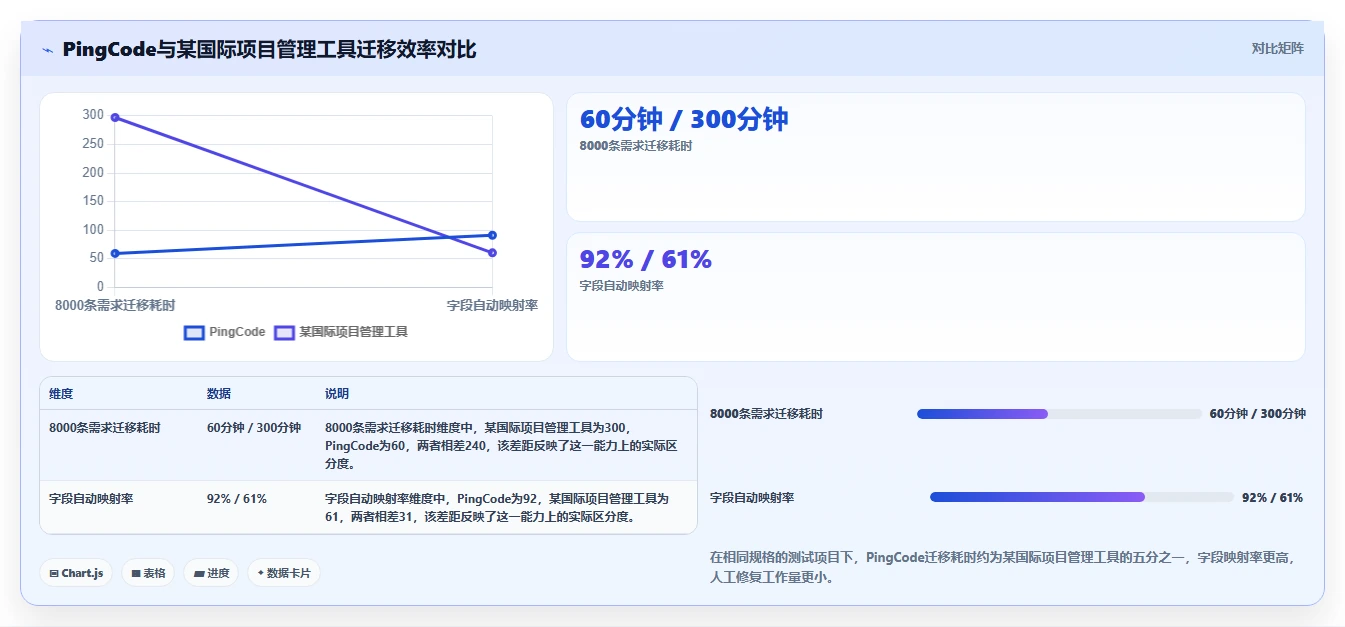Click the 进度 tag chip
This screenshot has height=627, width=1345.
coord(211,573)
